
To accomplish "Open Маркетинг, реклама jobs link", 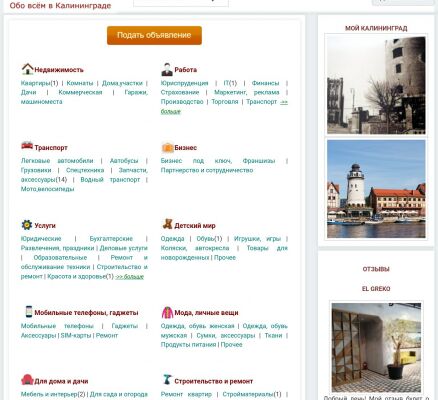I will (x=247, y=93).
